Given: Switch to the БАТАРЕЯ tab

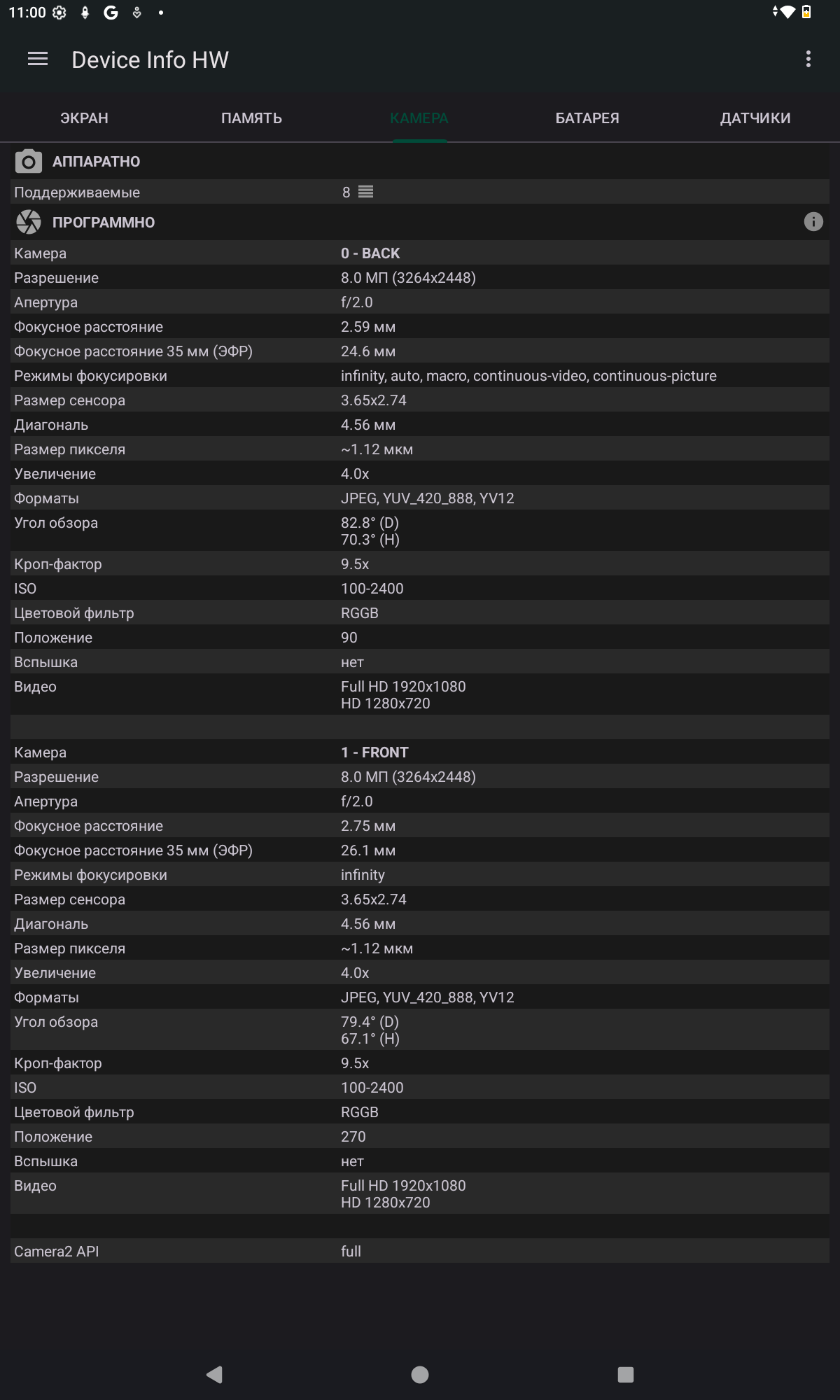Looking at the screenshot, I should tap(587, 118).
